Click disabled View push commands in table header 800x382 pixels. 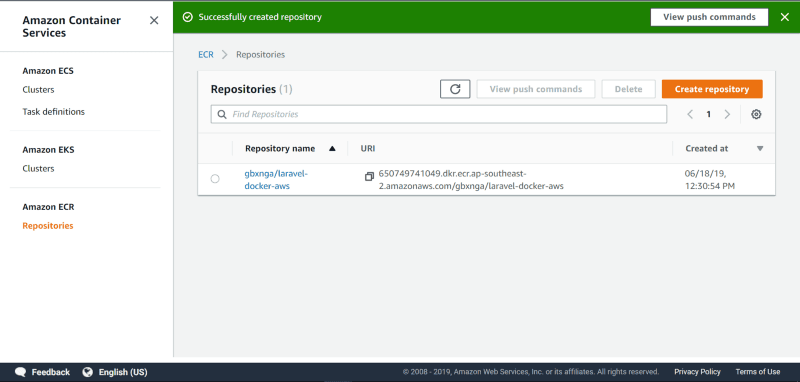pos(536,89)
